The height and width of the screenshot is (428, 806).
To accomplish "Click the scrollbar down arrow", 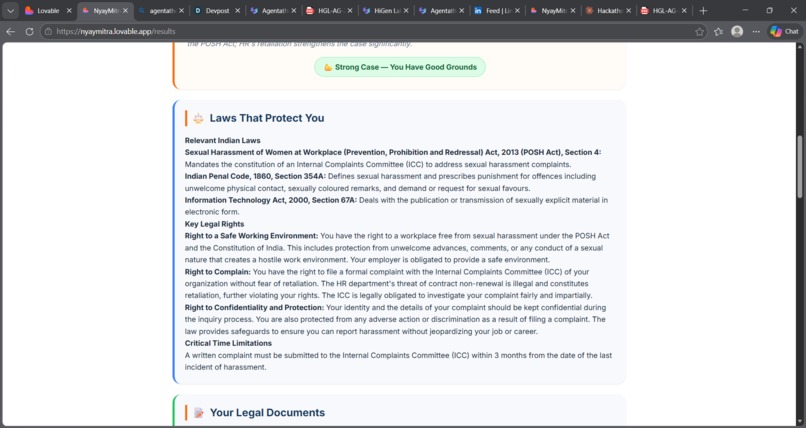I will coord(799,421).
